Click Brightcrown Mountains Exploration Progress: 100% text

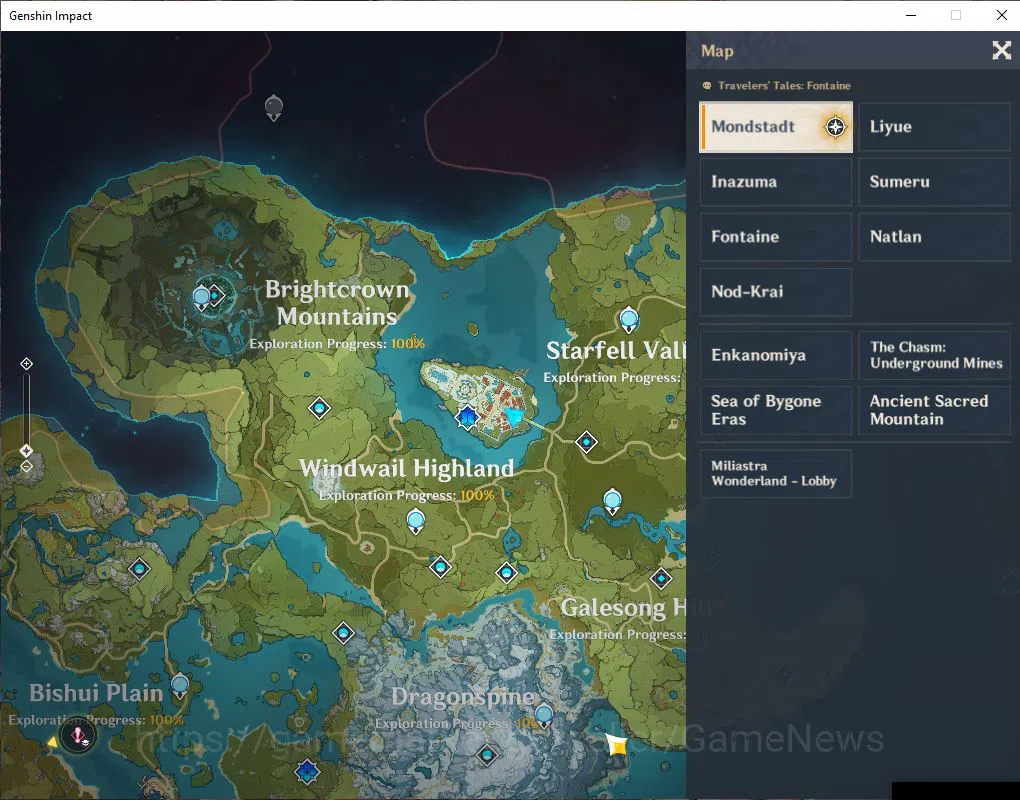(337, 343)
